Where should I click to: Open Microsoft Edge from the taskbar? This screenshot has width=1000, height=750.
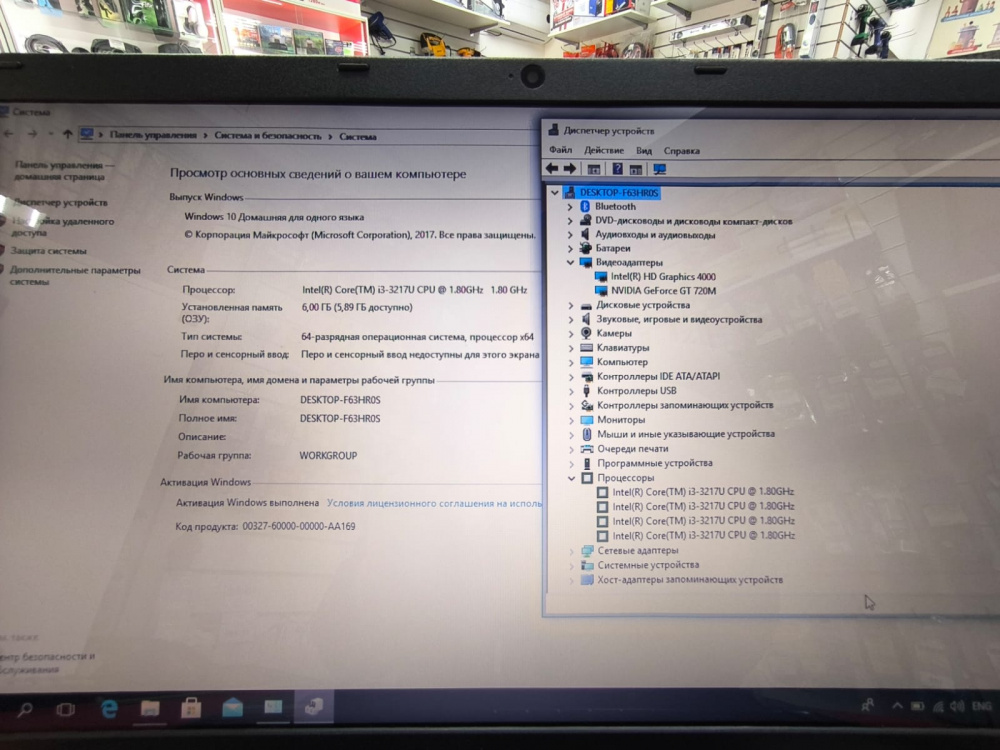coord(109,708)
